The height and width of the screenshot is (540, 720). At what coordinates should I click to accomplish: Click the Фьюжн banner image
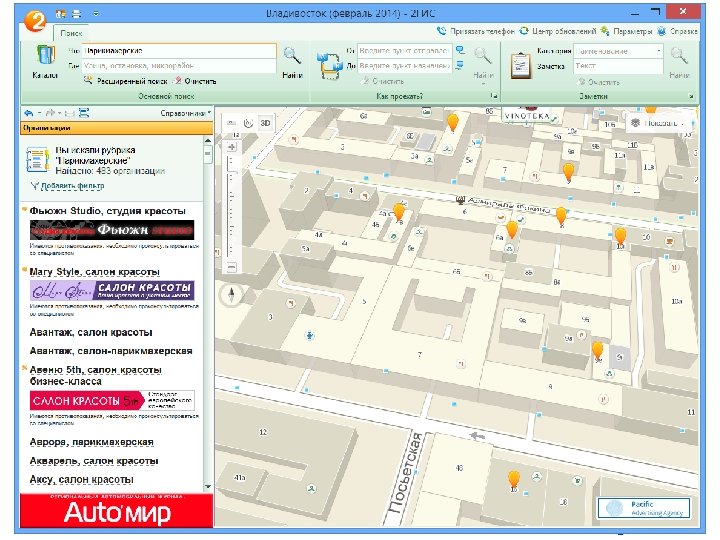[112, 230]
